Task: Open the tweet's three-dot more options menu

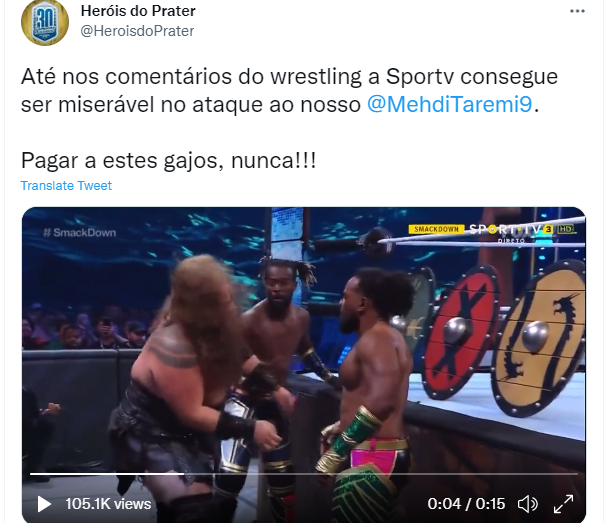Action: tap(577, 11)
